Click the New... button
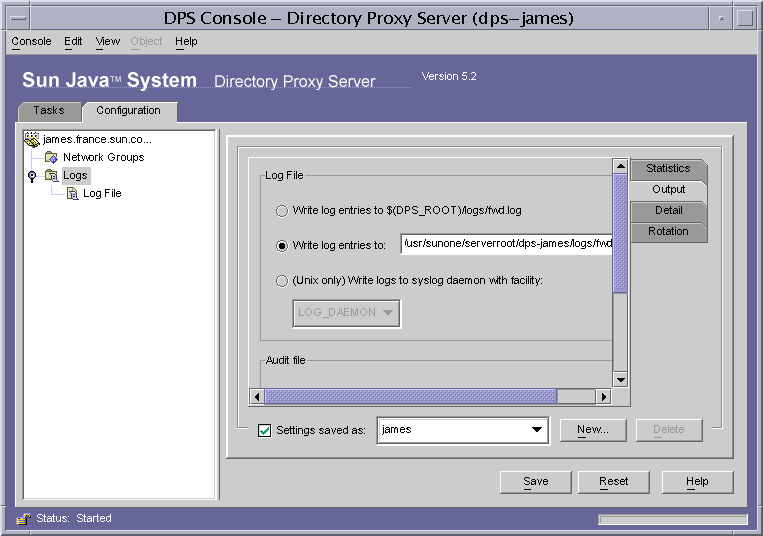Viewport: 763px width, 536px height. click(593, 430)
